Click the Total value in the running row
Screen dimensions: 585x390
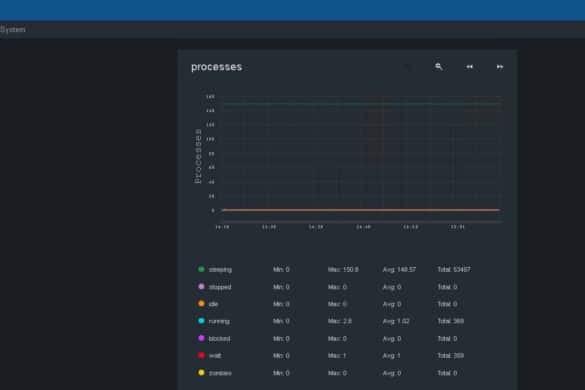(x=451, y=321)
